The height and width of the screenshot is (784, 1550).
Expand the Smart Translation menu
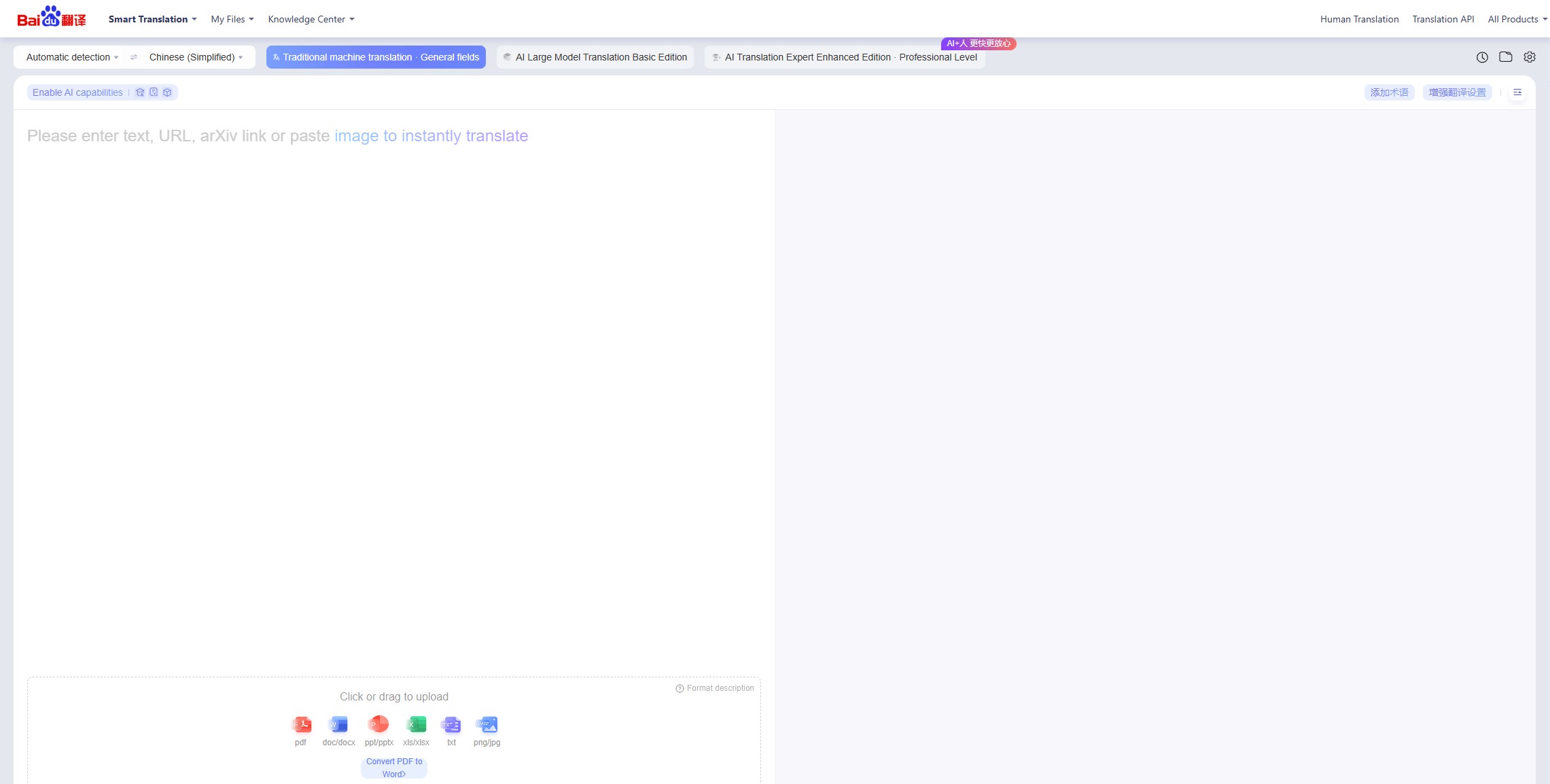[152, 19]
